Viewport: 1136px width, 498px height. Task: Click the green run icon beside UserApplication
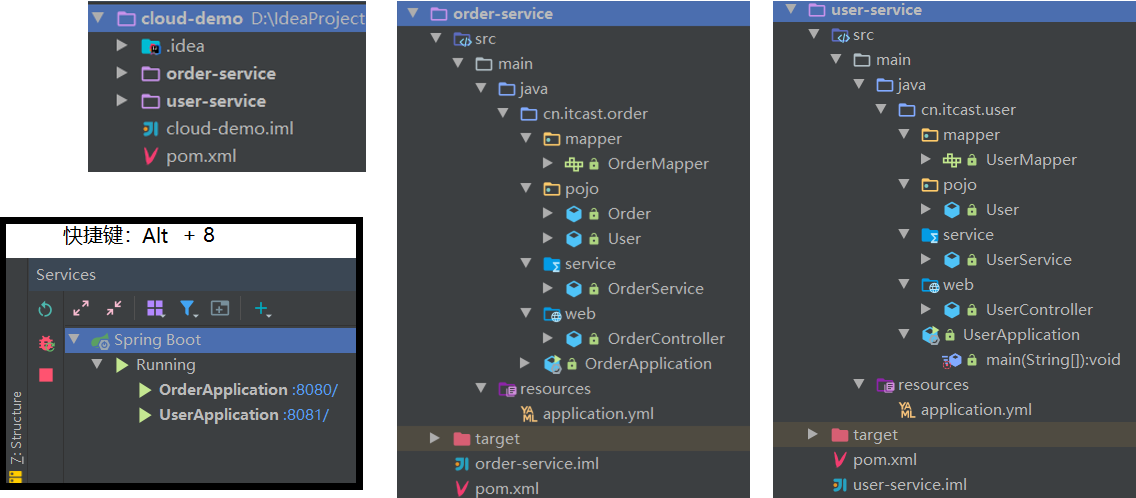[x=145, y=415]
